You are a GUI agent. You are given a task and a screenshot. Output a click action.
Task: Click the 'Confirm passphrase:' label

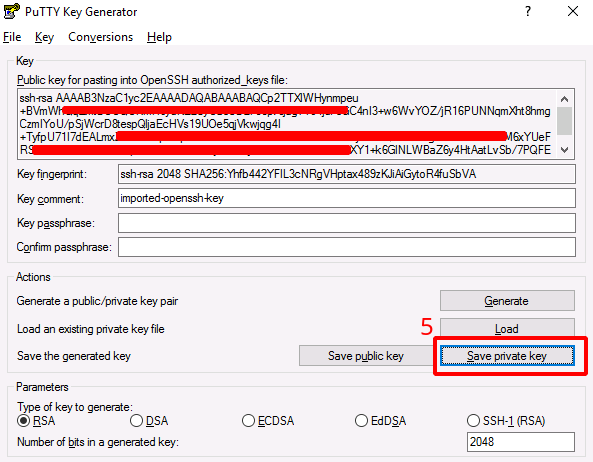click(64, 247)
